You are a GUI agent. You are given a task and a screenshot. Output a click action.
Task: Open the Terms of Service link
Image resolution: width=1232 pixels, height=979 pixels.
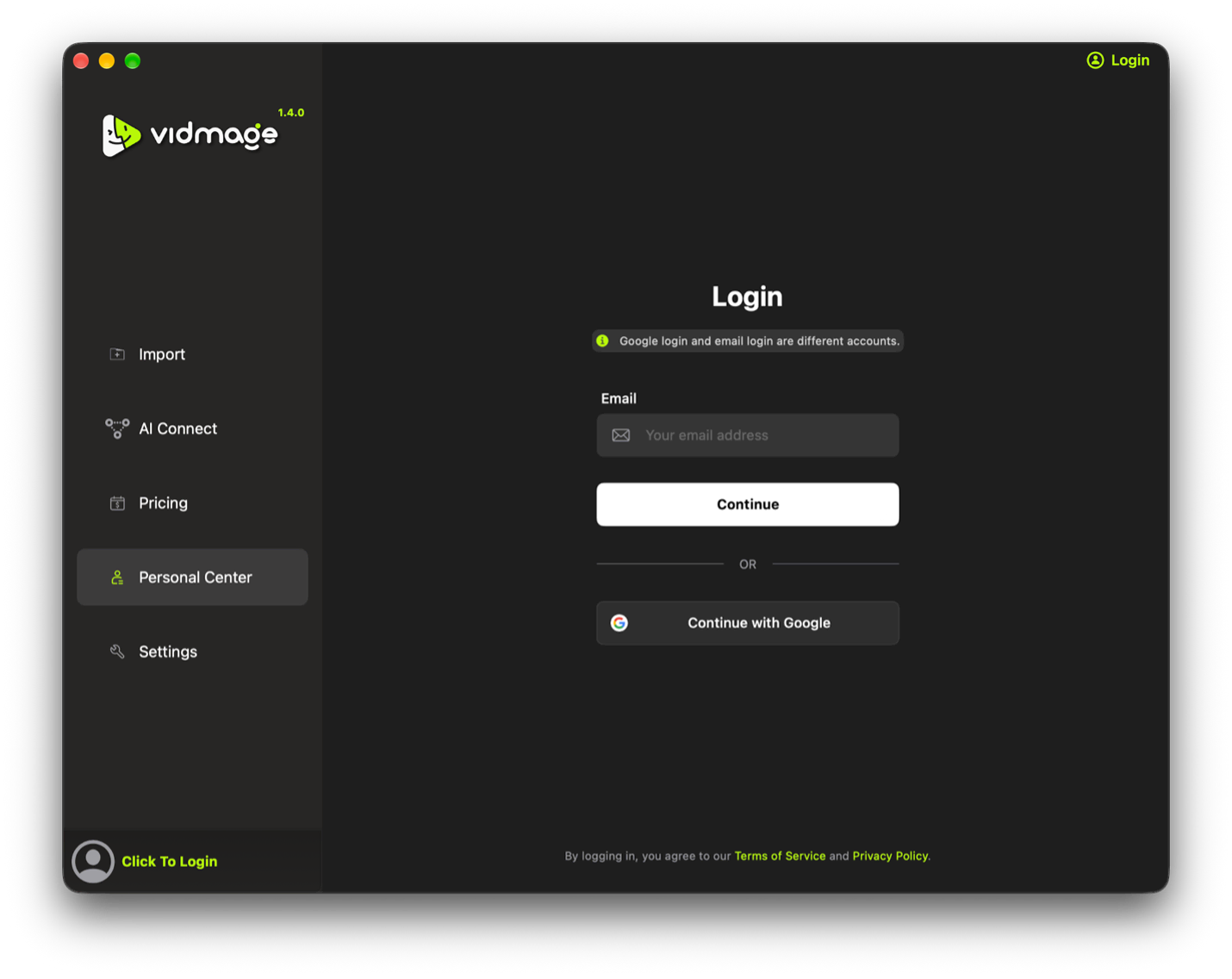(x=780, y=856)
